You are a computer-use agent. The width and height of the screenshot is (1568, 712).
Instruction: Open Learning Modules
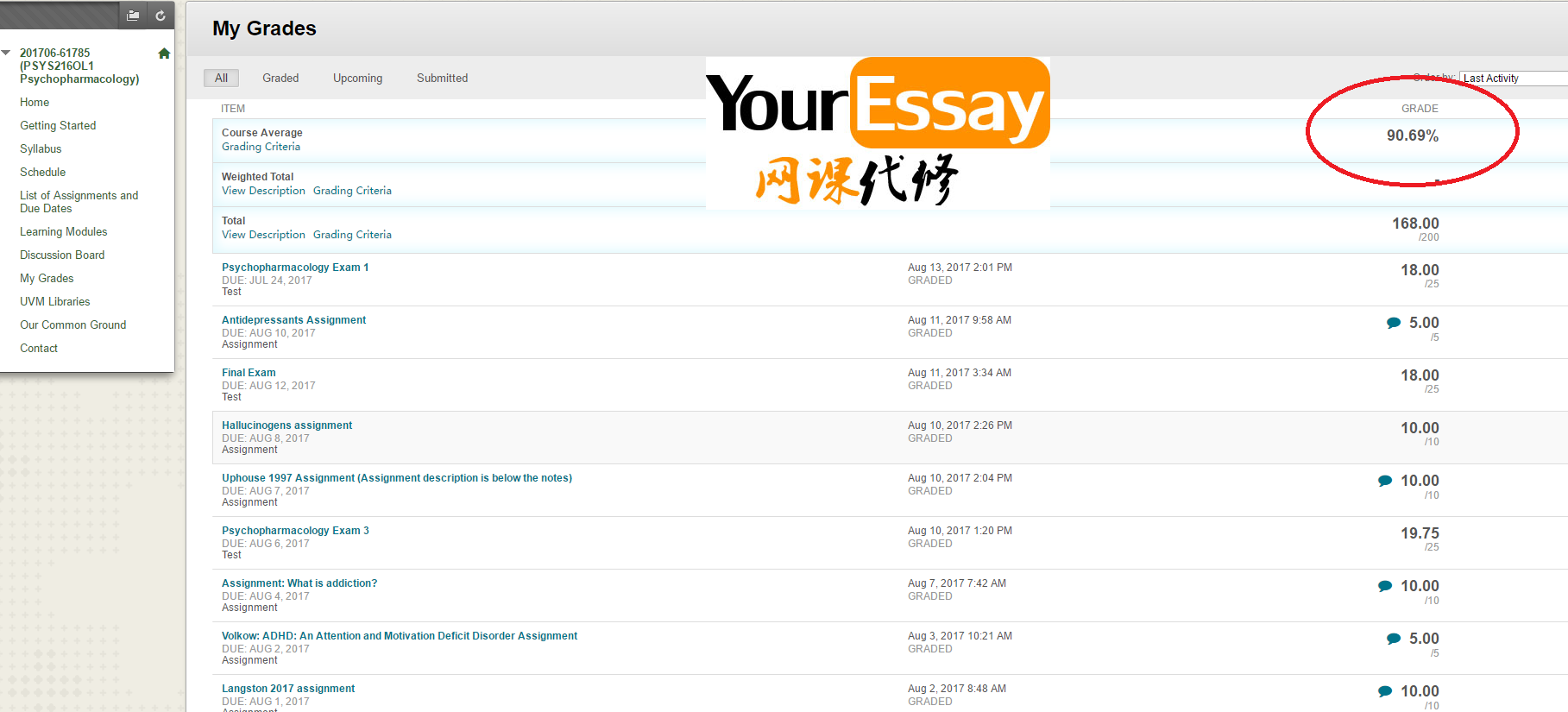tap(63, 231)
